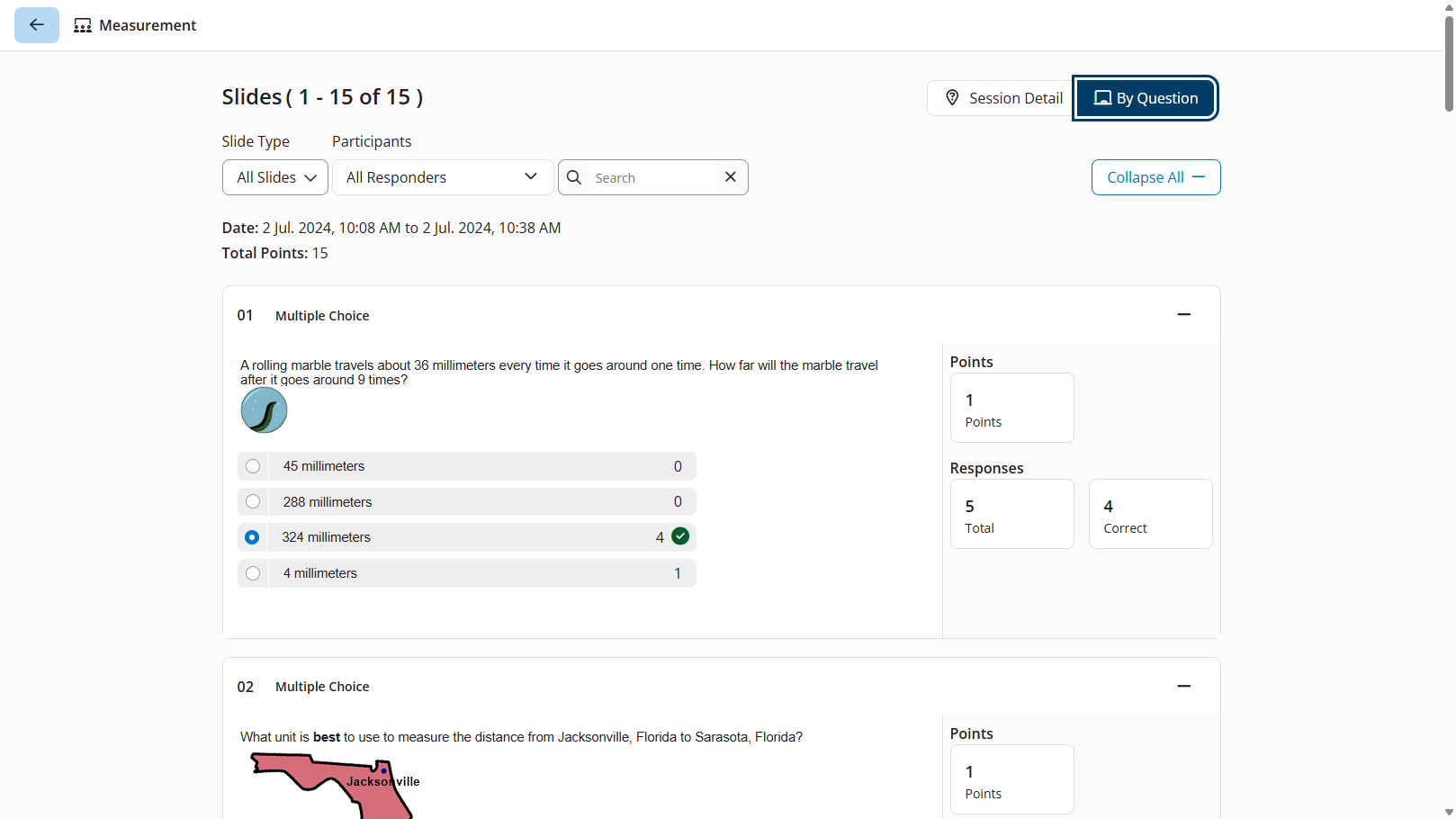Image resolution: width=1456 pixels, height=819 pixels.
Task: Click the marble image in question 01
Action: click(264, 410)
